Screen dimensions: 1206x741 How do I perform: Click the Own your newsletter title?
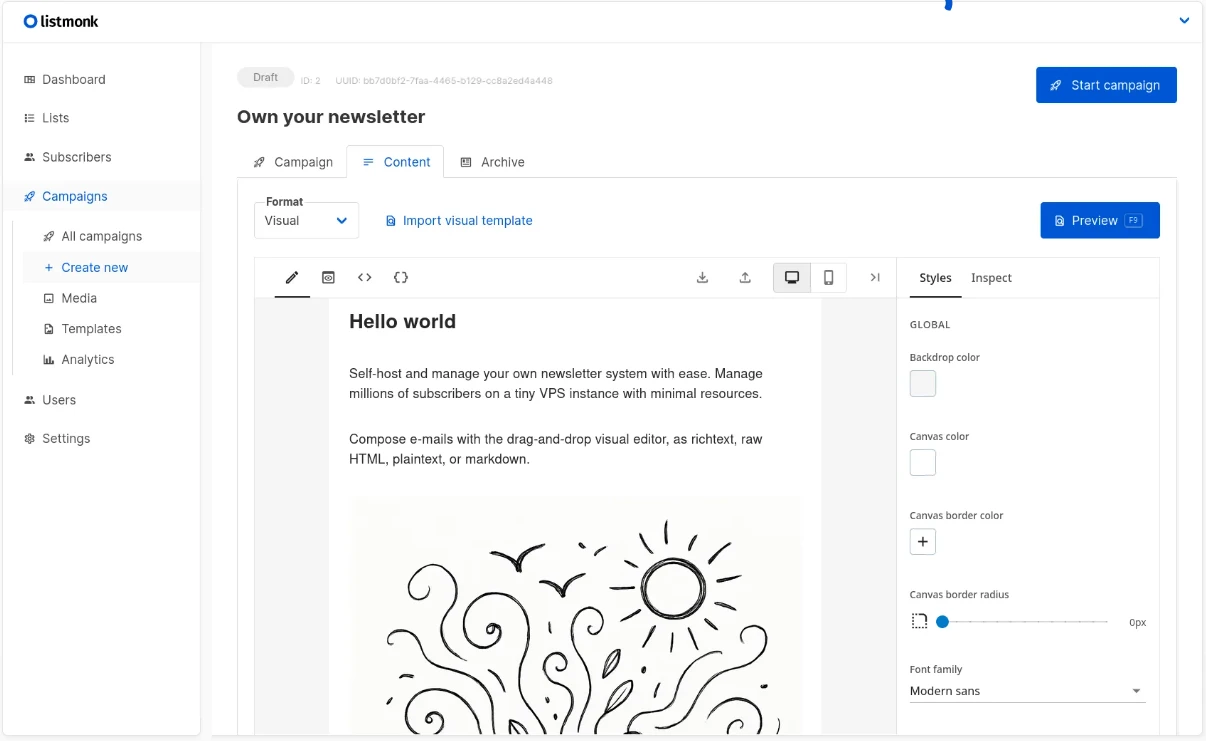(x=331, y=117)
